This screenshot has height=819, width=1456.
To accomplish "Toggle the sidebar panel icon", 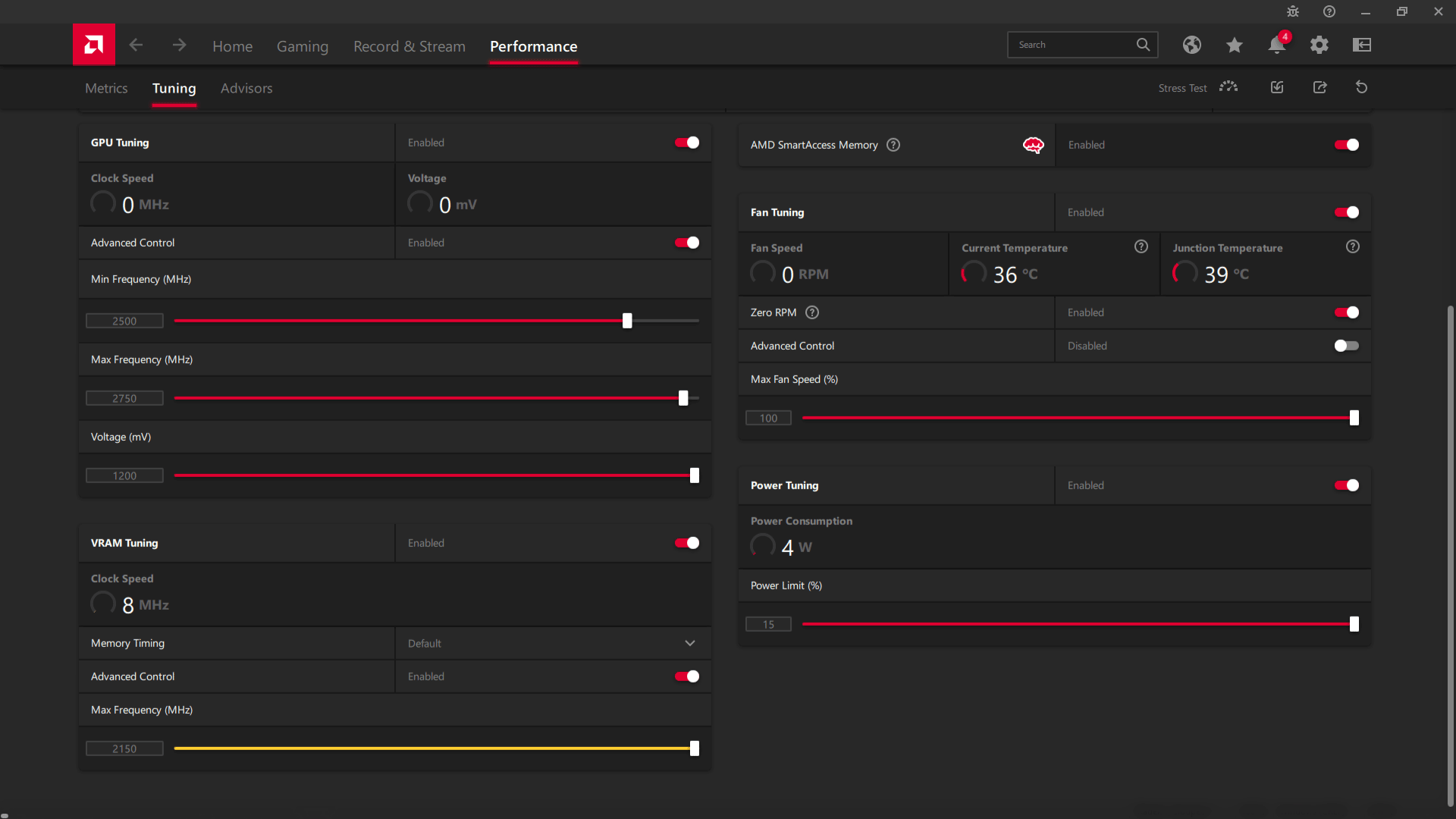I will [1362, 45].
